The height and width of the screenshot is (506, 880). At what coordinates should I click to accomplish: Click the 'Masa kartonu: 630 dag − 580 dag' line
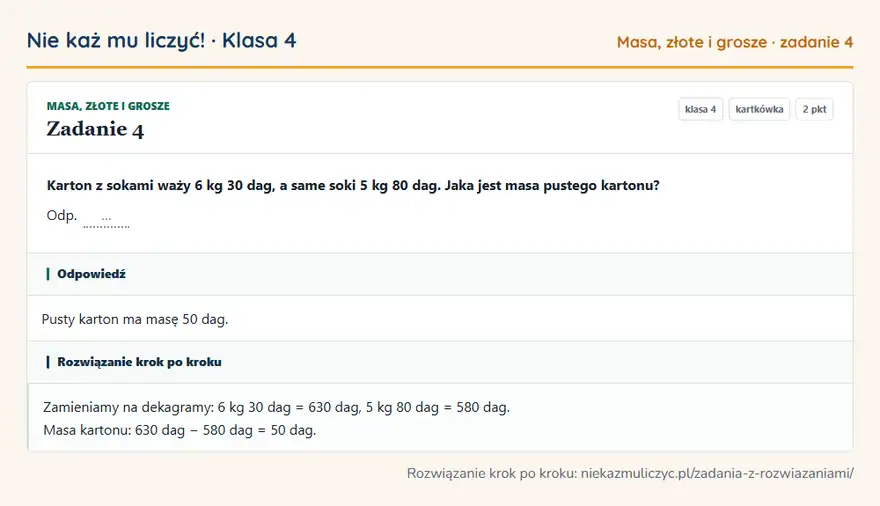pyautogui.click(x=180, y=430)
